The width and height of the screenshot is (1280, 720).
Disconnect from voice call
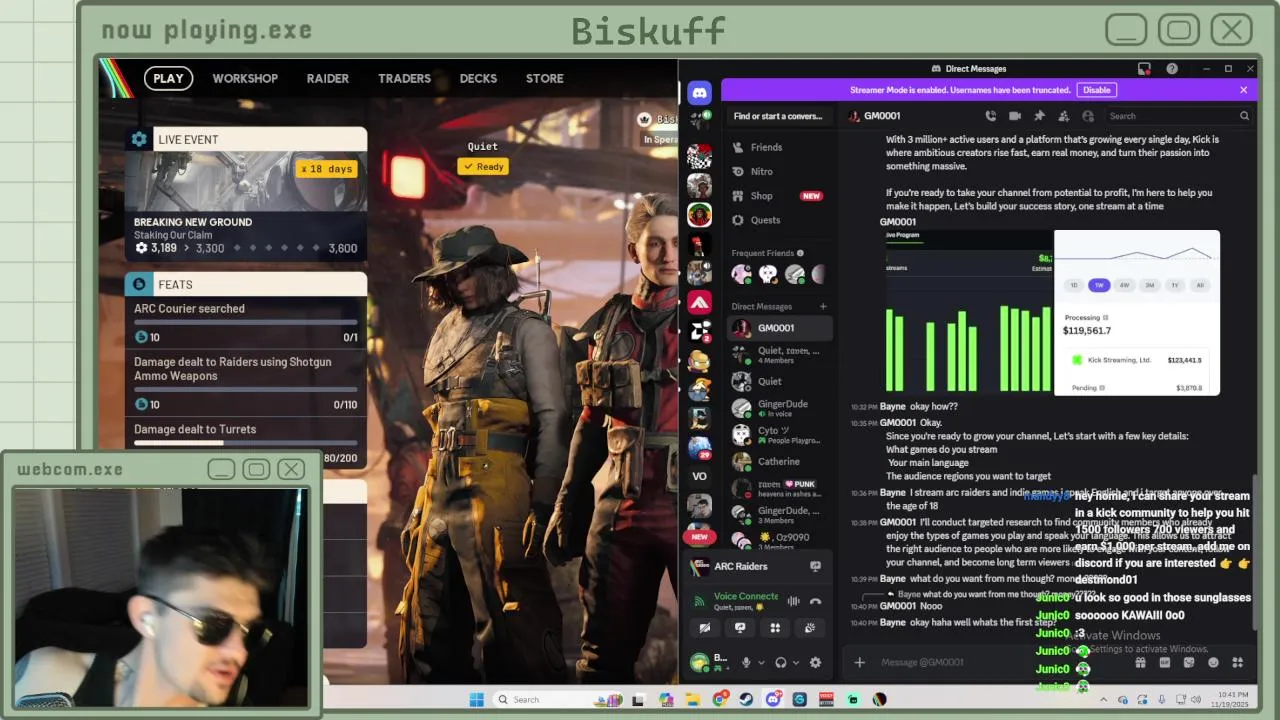tap(815, 601)
